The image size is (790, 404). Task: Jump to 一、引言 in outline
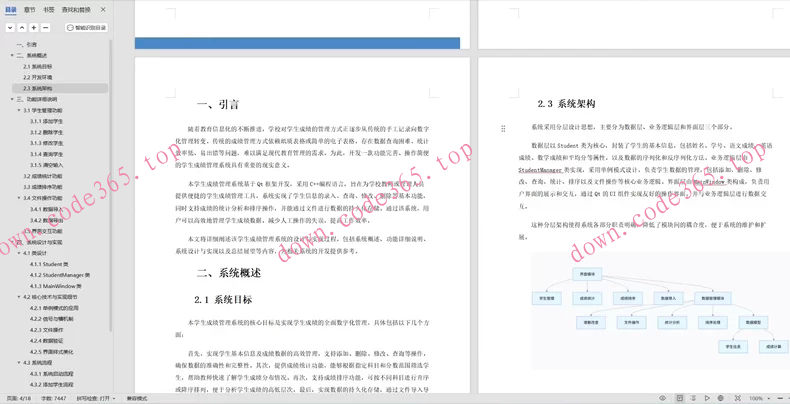pos(27,44)
